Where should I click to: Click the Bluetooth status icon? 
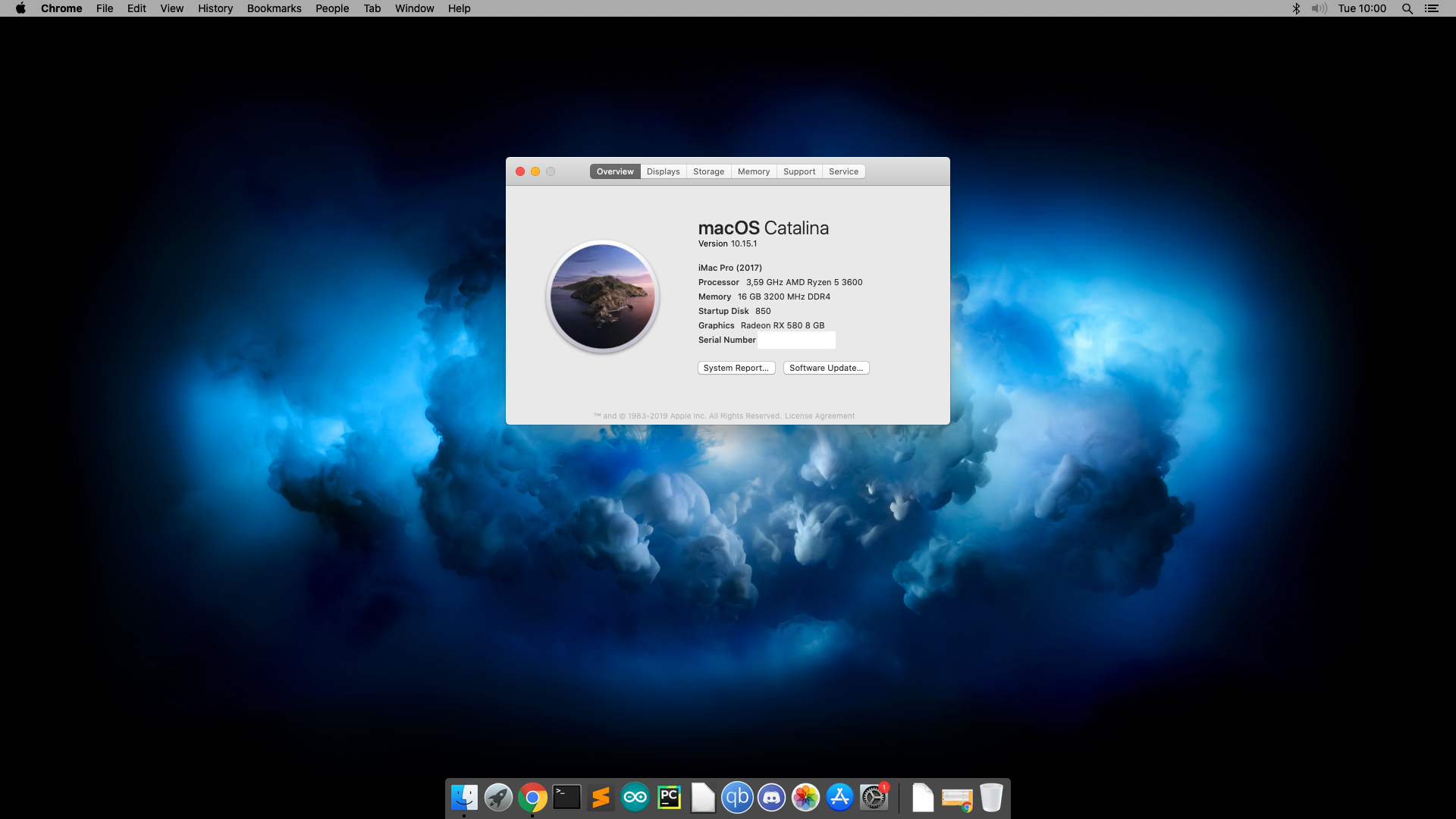pyautogui.click(x=1296, y=8)
